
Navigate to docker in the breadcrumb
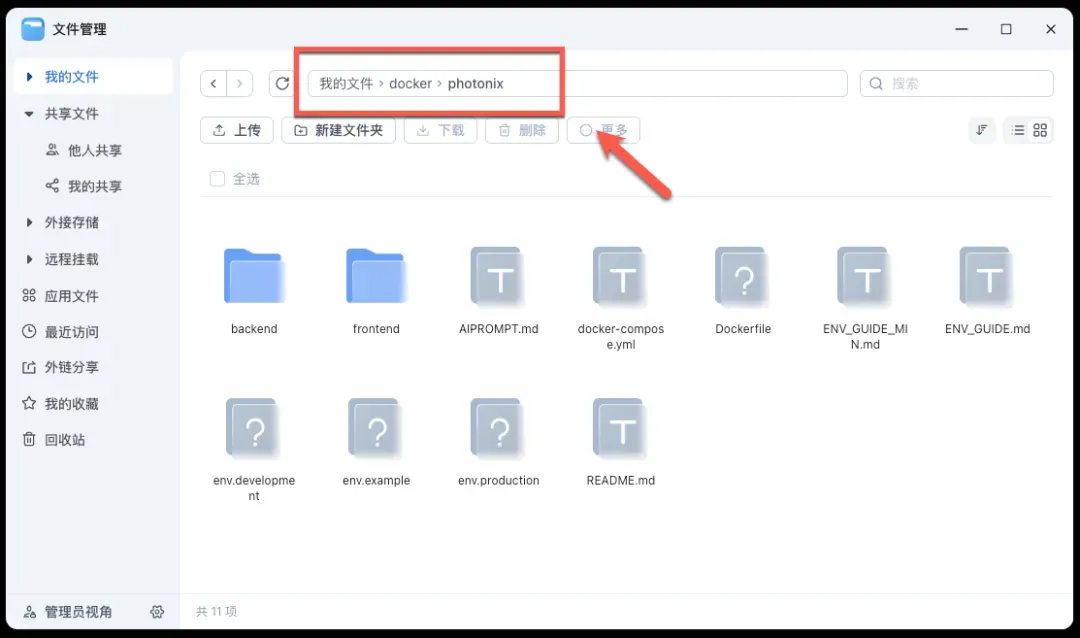coord(411,83)
